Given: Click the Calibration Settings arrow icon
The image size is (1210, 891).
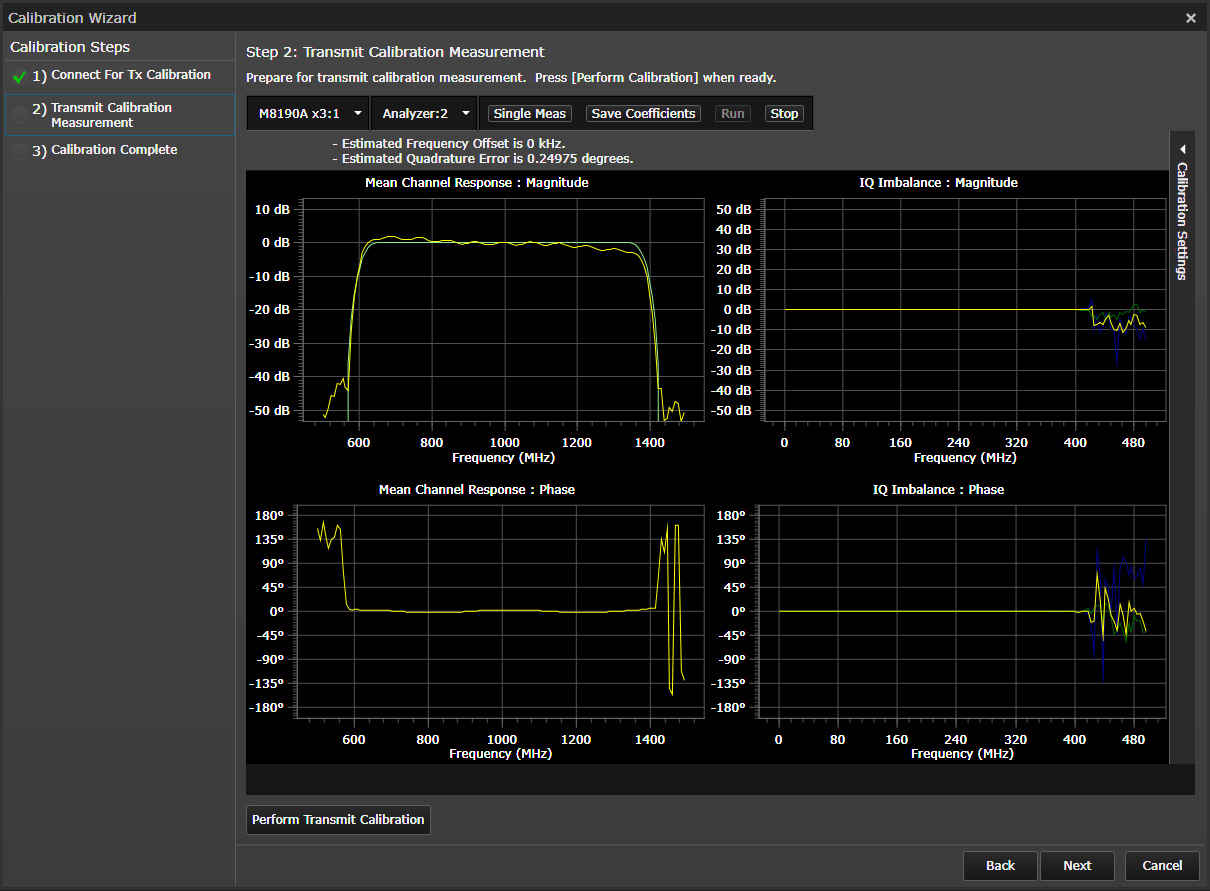Looking at the screenshot, I should click(1182, 149).
